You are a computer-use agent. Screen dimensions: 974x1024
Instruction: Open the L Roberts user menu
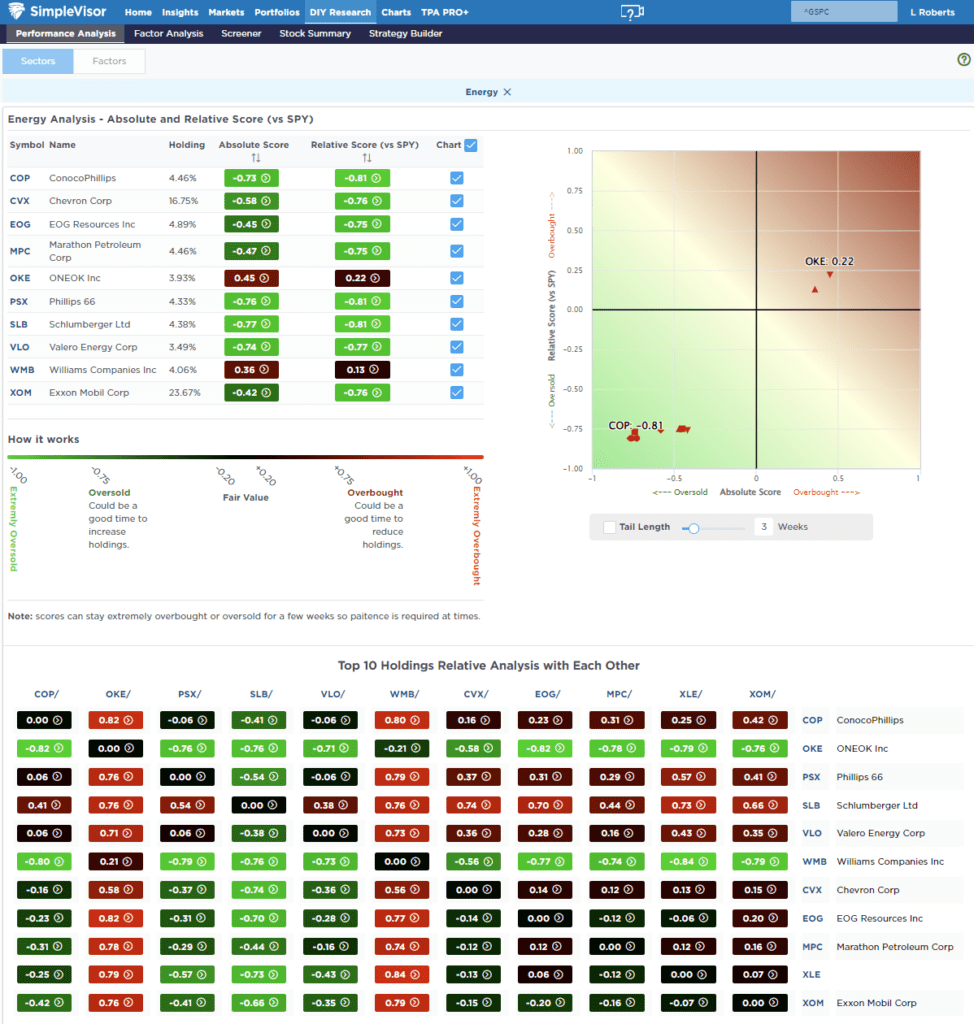click(x=932, y=12)
